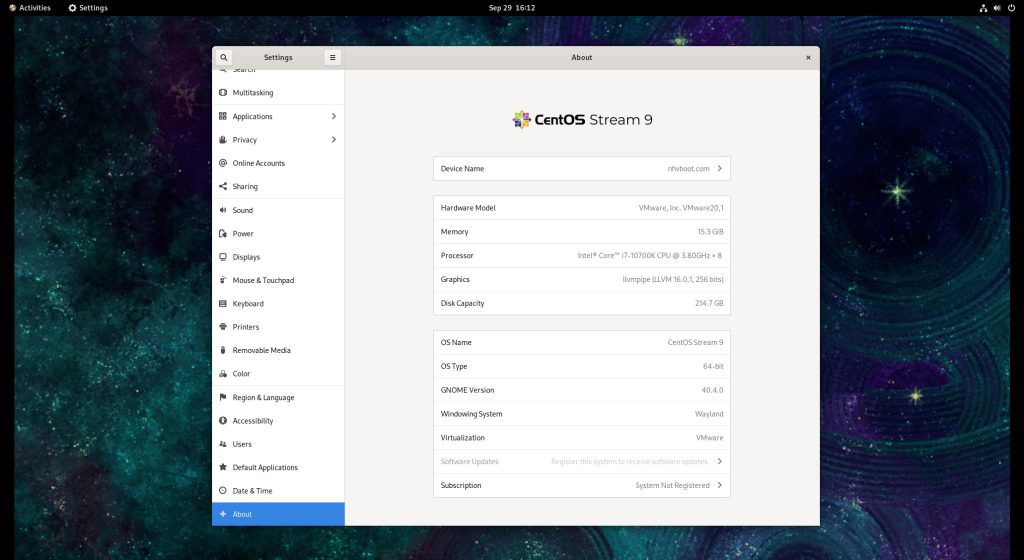
Task: Open Software Updates row chevron
Action: point(720,461)
